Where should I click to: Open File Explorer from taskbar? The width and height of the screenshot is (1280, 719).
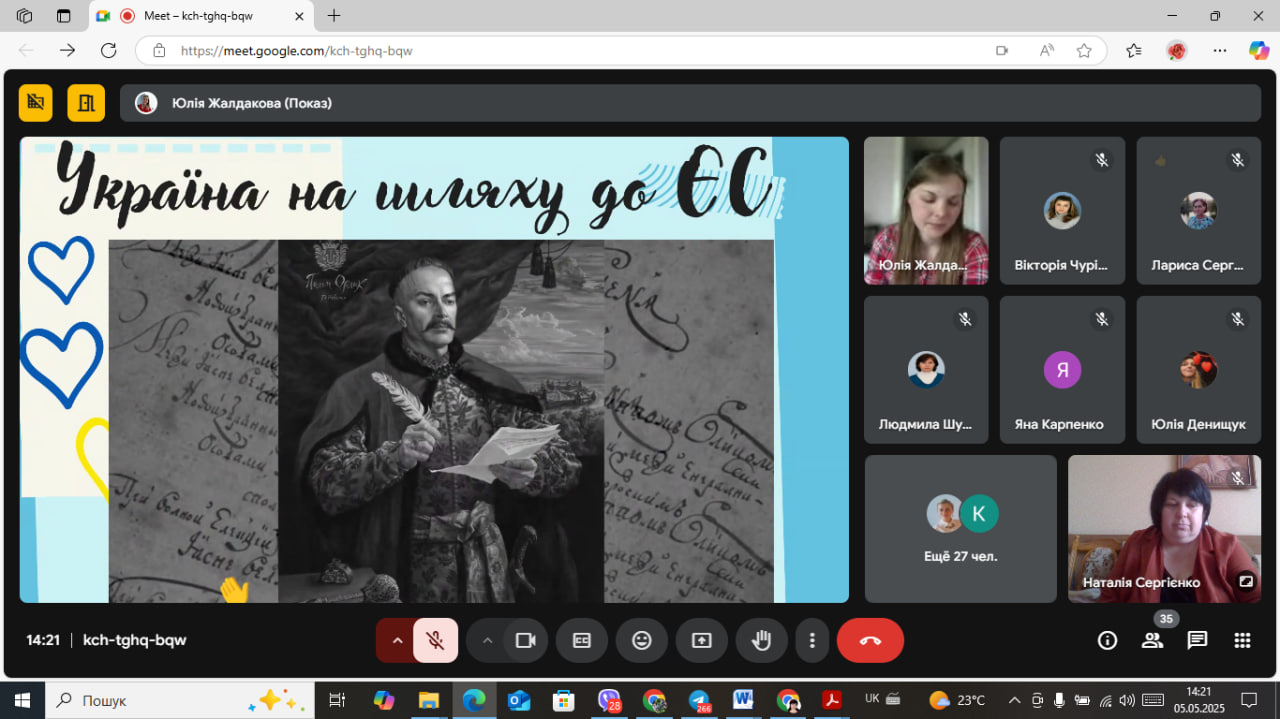point(428,700)
